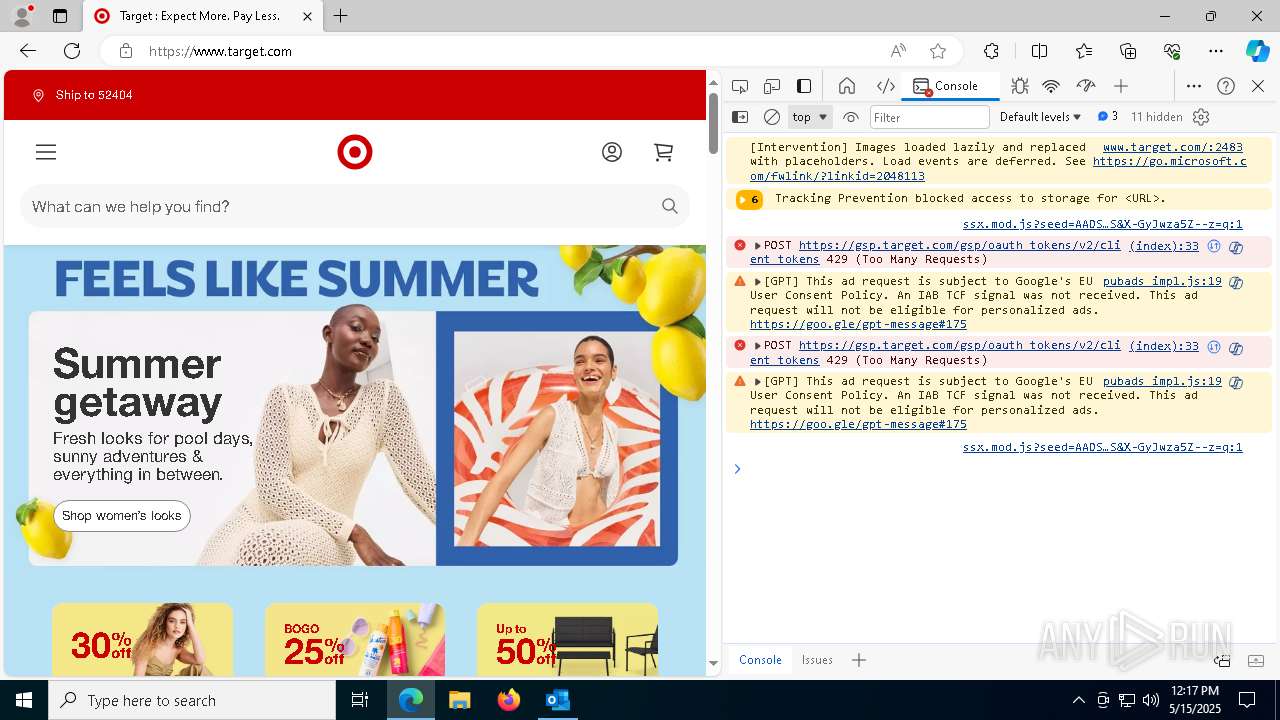
Task: Ask Copilot about the first POST error
Action: pos(1236,247)
